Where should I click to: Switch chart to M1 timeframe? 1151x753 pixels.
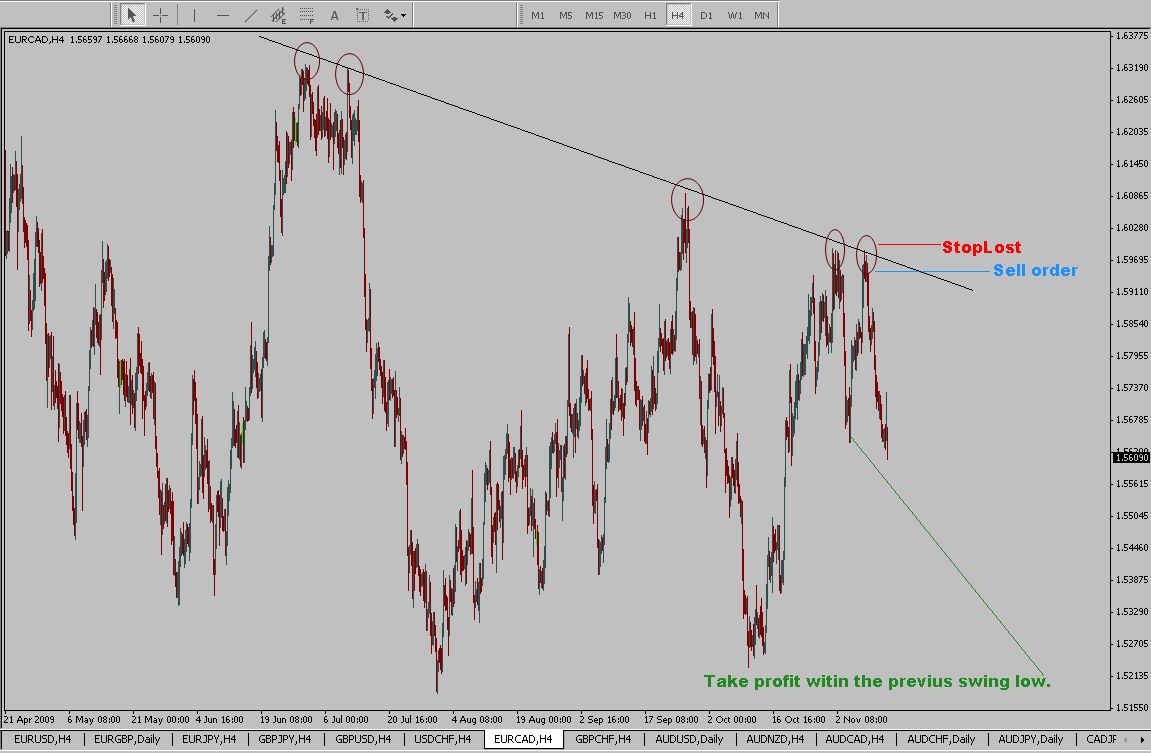coord(538,15)
